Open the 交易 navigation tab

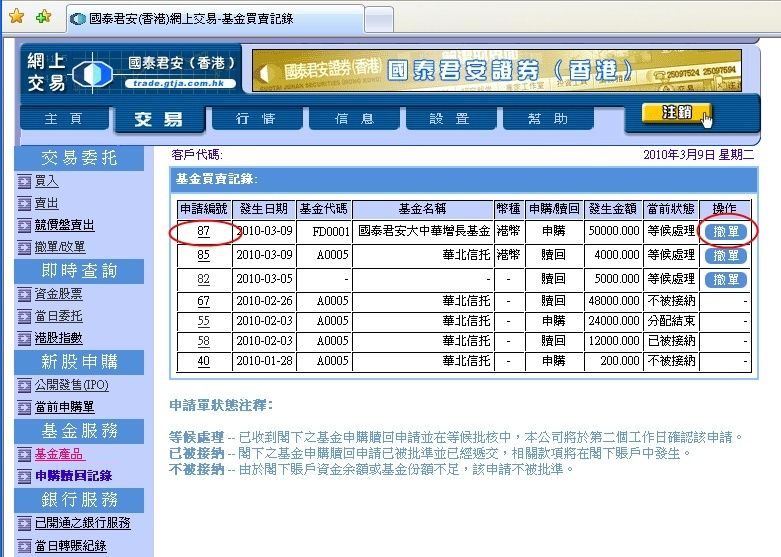[159, 120]
